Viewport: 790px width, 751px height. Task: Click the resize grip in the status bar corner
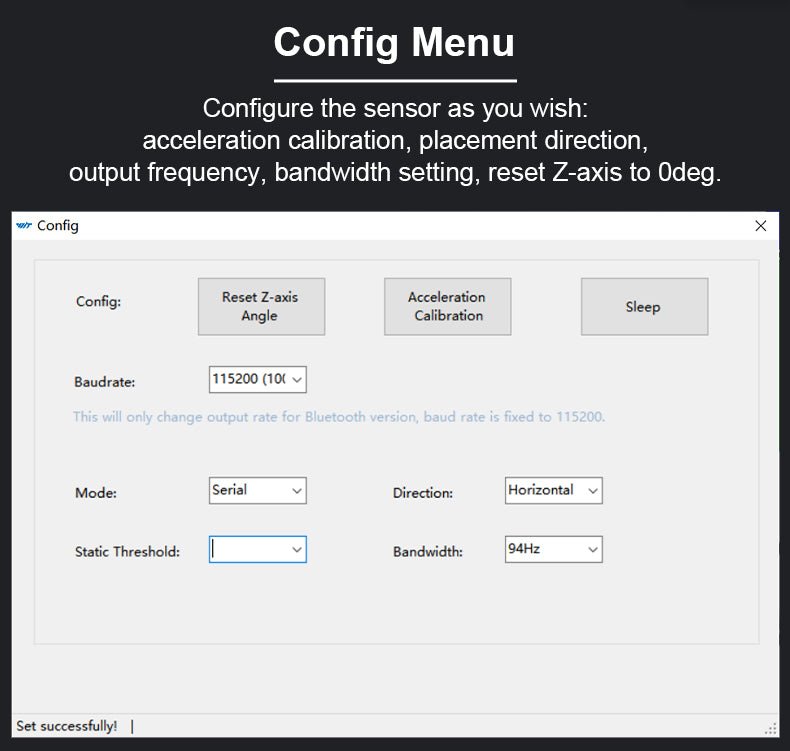pos(770,729)
